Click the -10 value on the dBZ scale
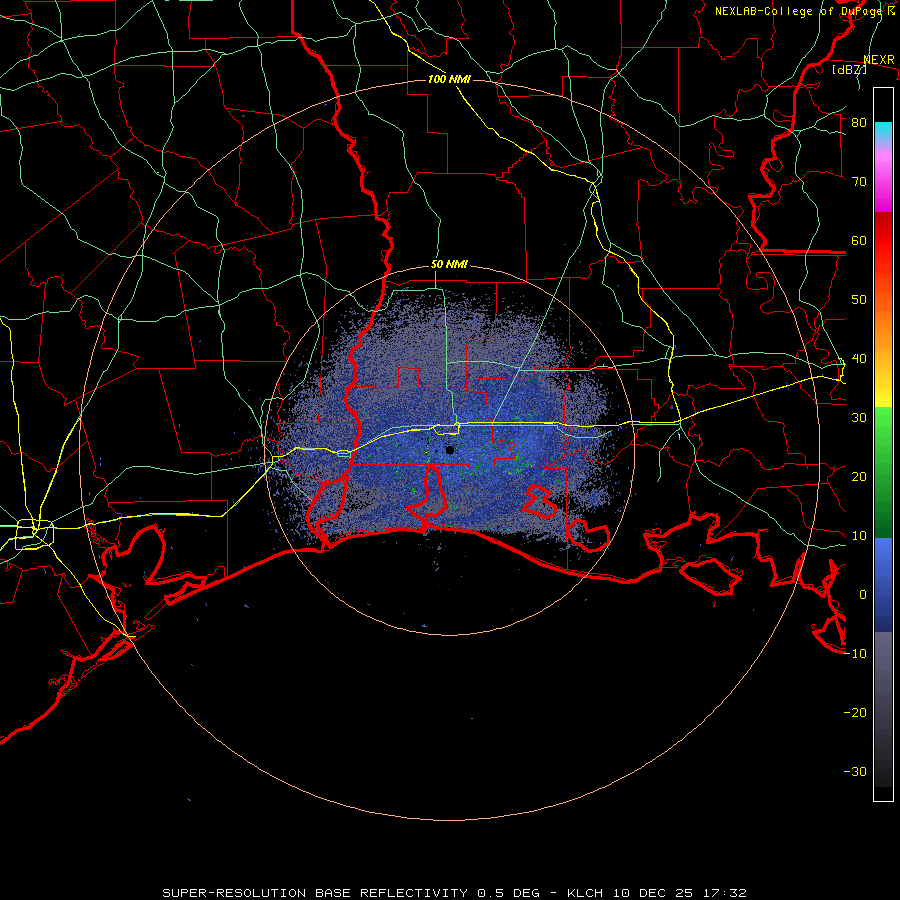 point(855,654)
